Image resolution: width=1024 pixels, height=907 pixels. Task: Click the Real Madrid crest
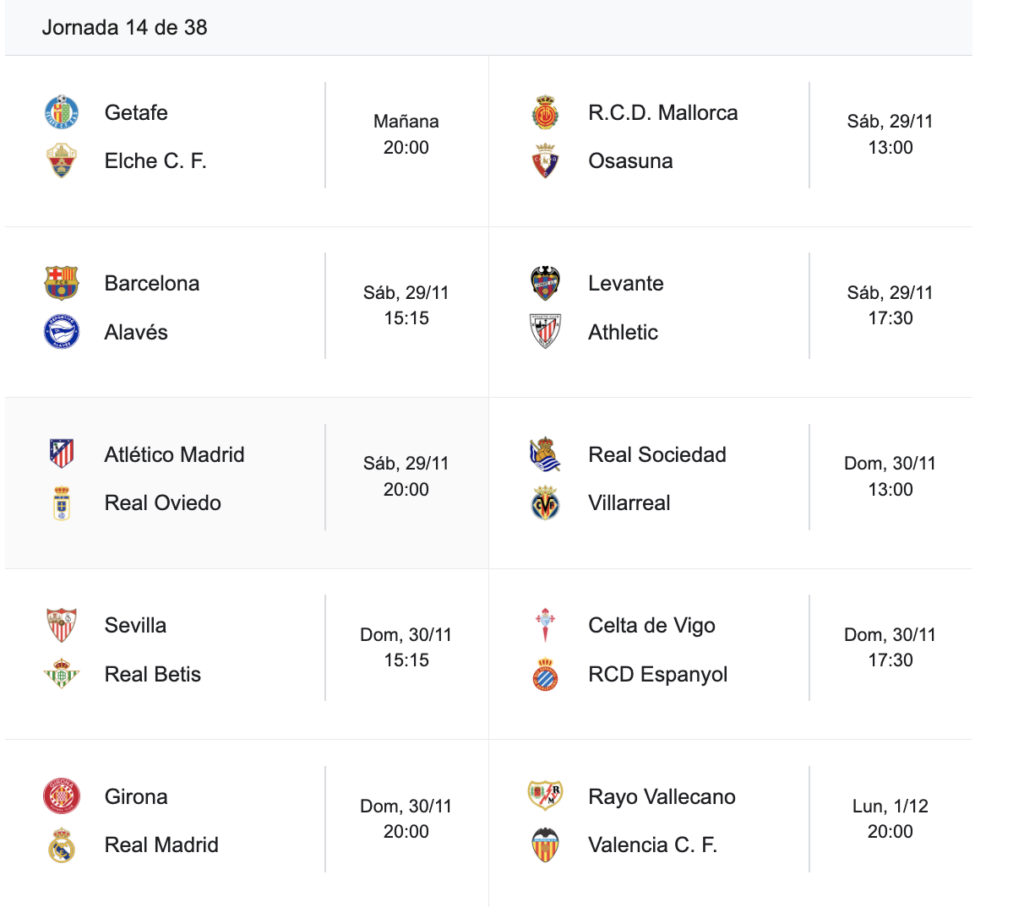pyautogui.click(x=61, y=846)
